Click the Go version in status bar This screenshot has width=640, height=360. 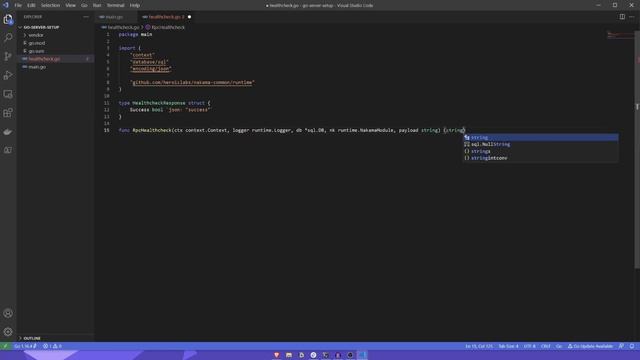25,346
